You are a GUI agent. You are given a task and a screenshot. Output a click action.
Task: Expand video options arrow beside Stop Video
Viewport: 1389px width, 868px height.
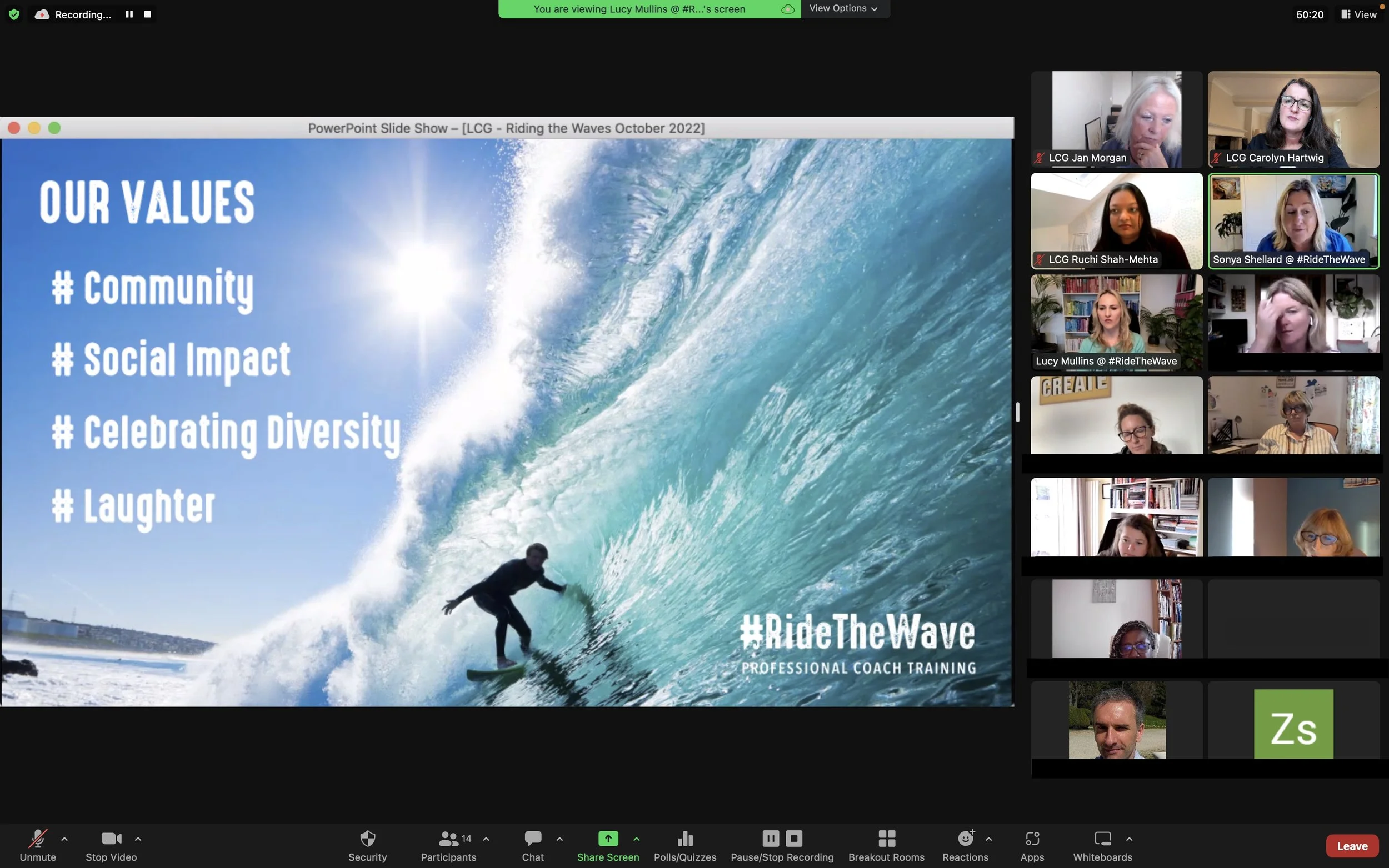click(x=138, y=839)
